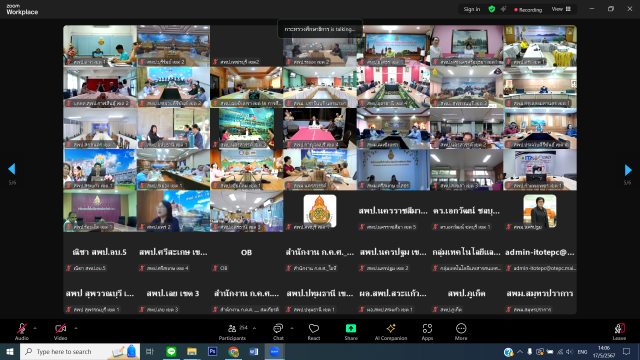Expand the Participants options arrow
This screenshot has height=360, width=640.
tap(254, 328)
